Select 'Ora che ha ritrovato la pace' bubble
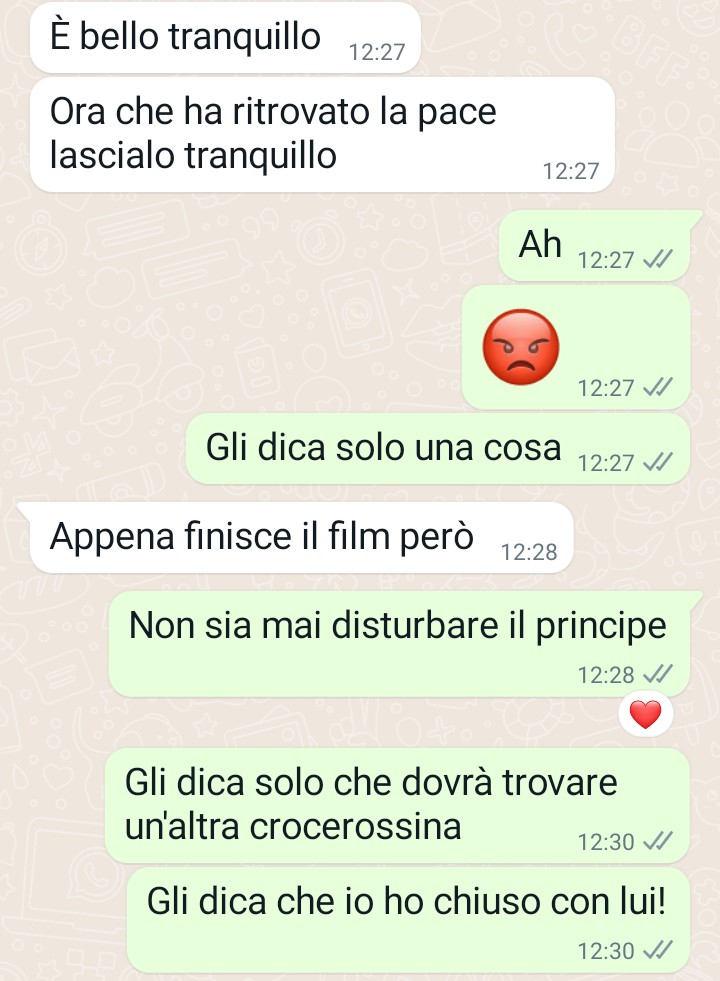The image size is (720, 981). tap(322, 135)
